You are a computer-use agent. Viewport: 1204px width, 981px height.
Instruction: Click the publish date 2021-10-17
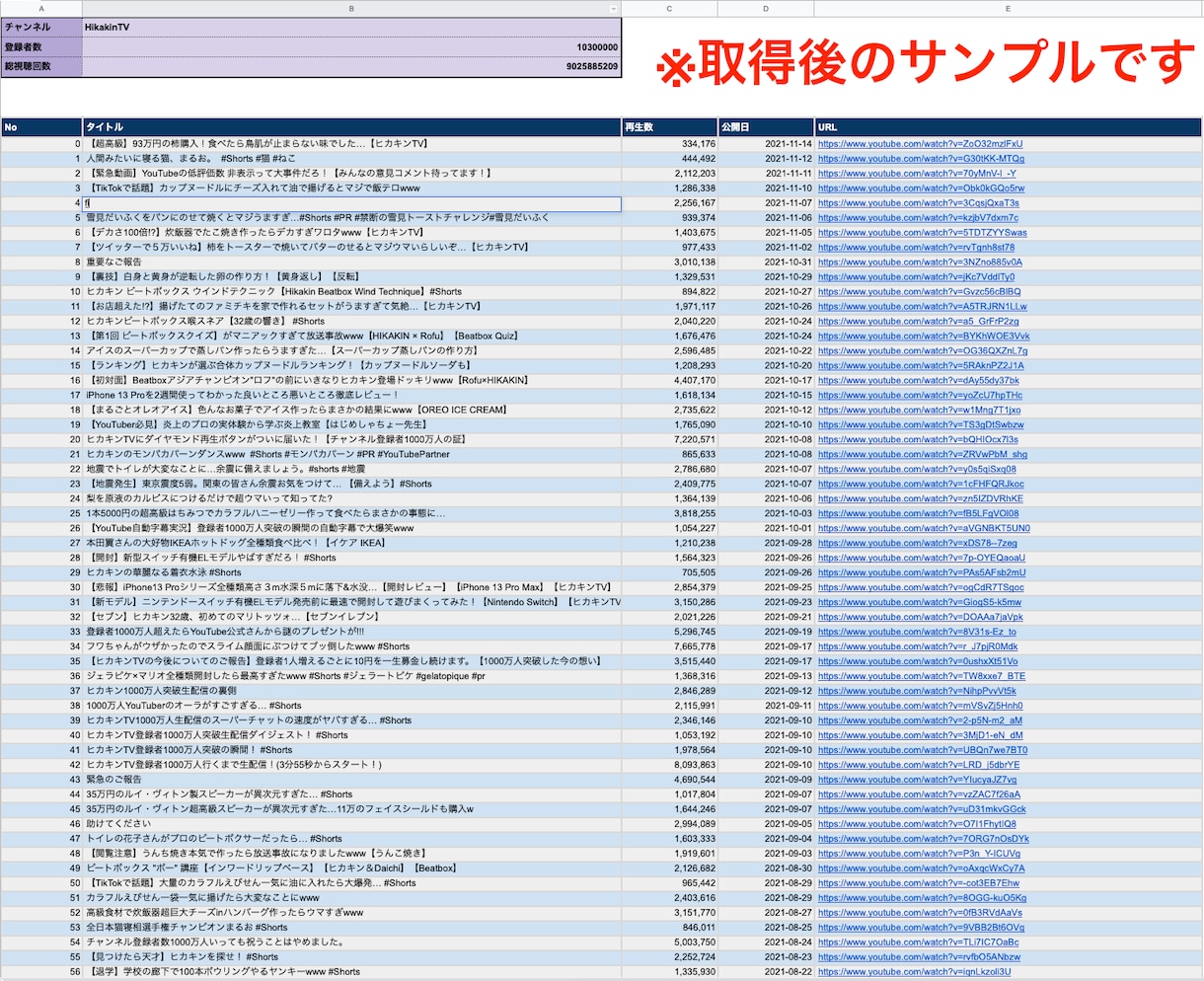point(789,381)
